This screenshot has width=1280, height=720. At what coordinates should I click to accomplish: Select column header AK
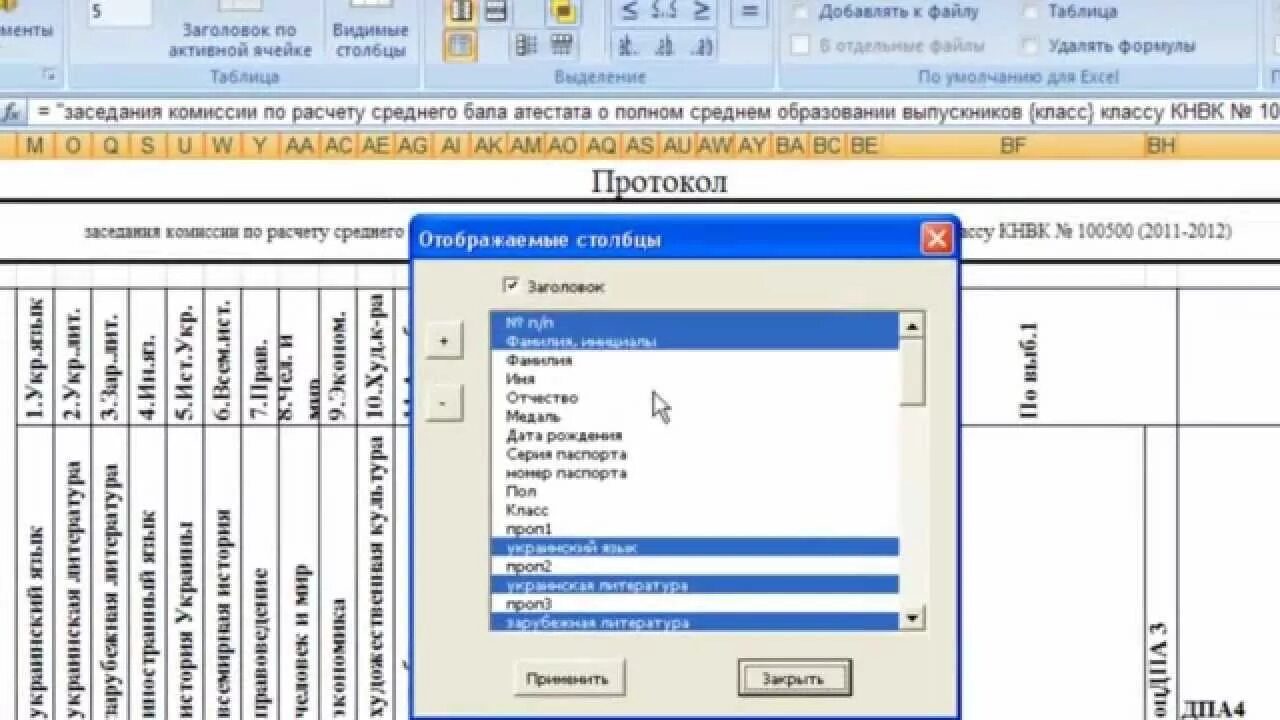tap(488, 146)
